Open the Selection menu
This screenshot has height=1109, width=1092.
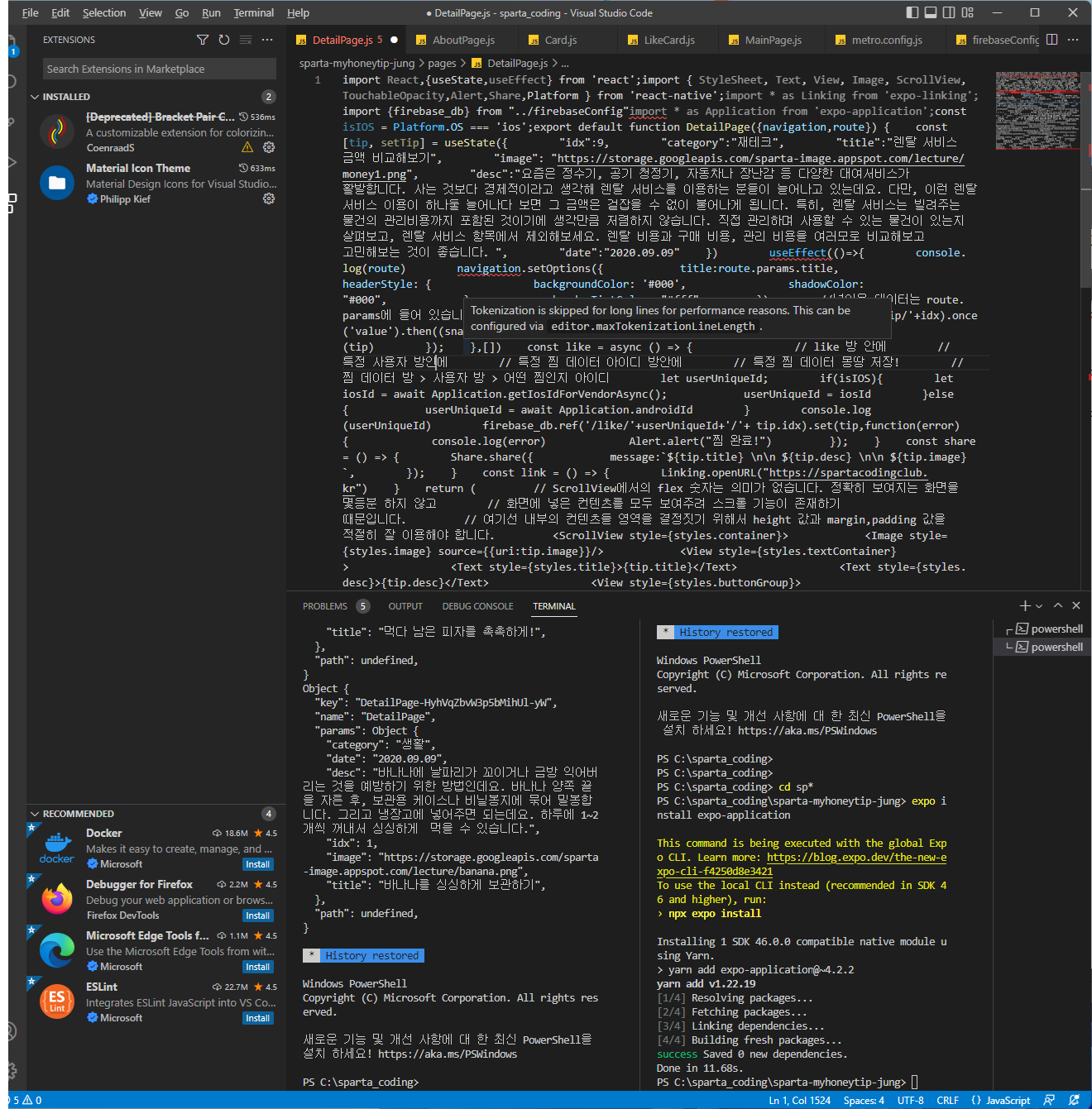pos(104,12)
